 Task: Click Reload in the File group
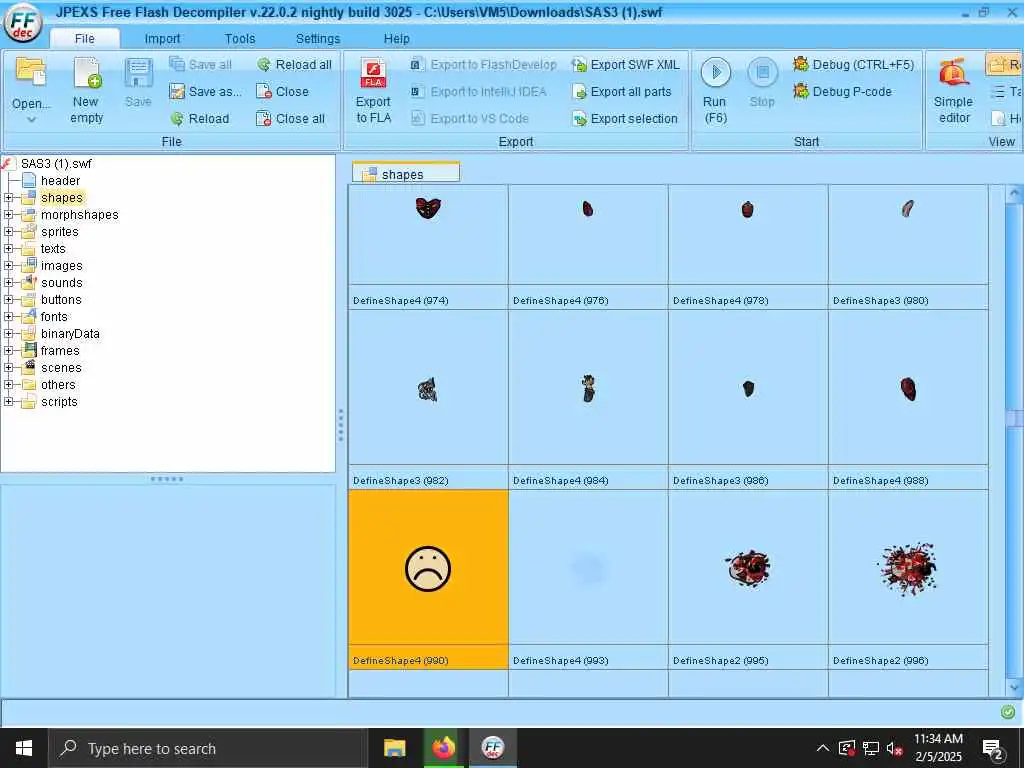tap(199, 118)
